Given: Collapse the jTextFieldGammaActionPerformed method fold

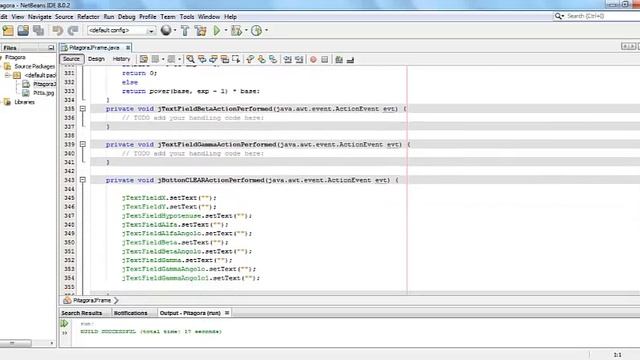Looking at the screenshot, I should click(83, 144).
